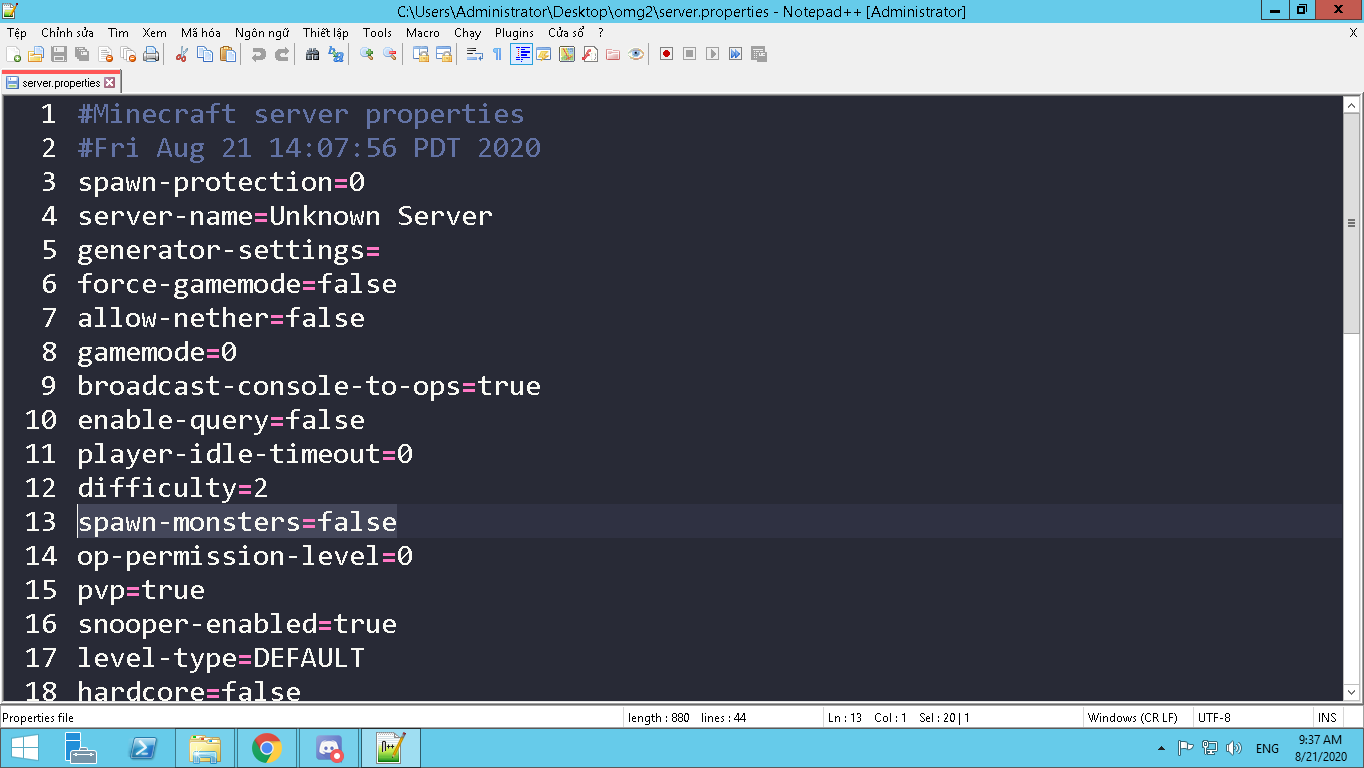
Task: Toggle synchronized vertical scrolling
Action: pyautogui.click(x=421, y=54)
